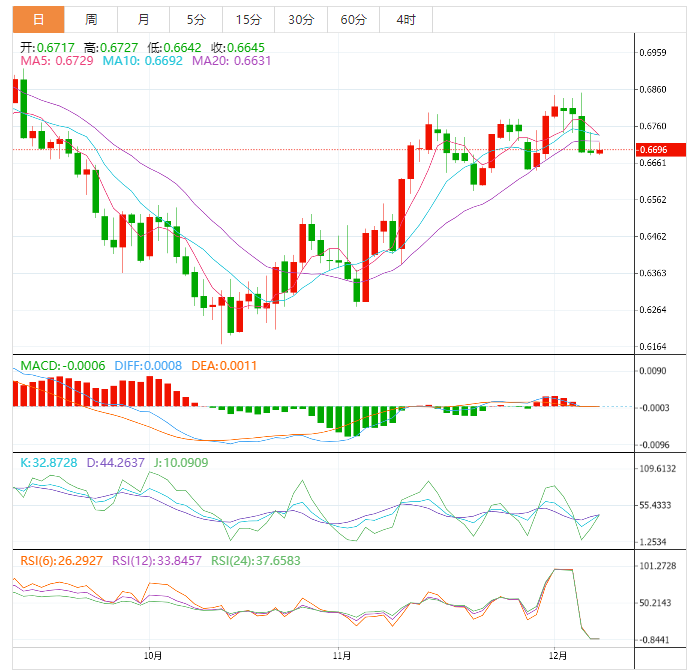Click the MA10 0.6692 legend label
This screenshot has height=672, width=695.
point(142,61)
